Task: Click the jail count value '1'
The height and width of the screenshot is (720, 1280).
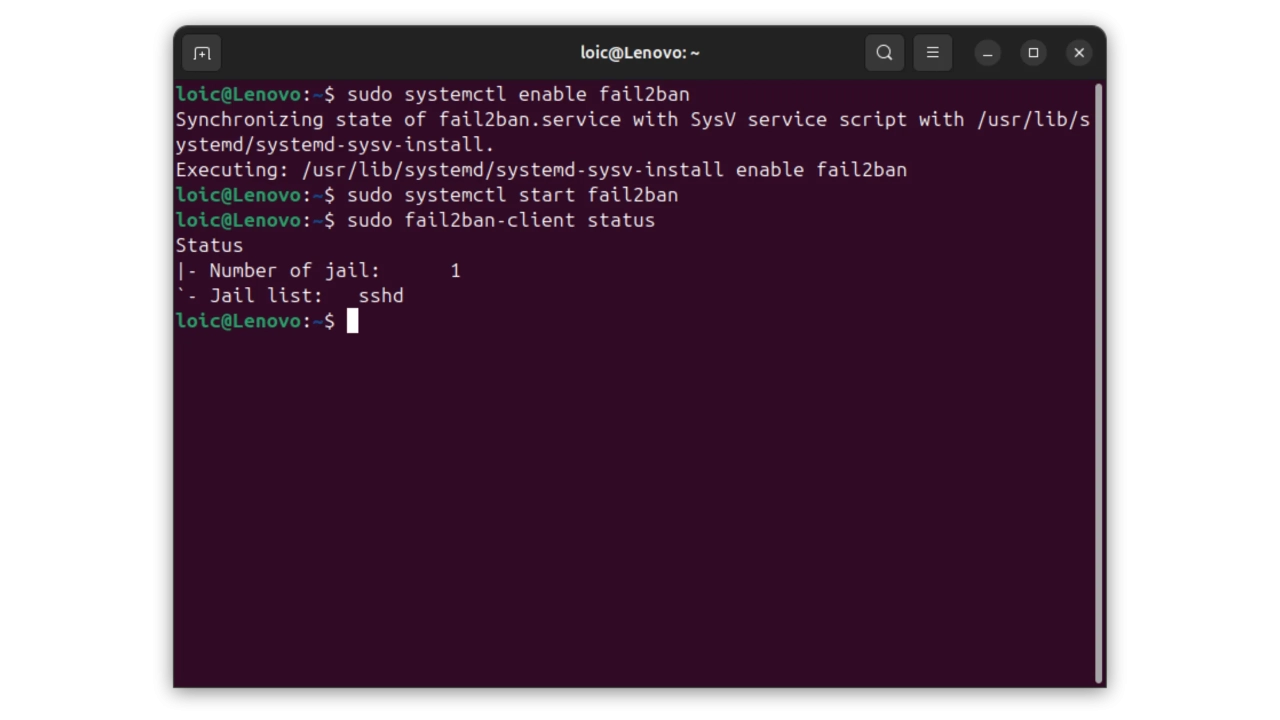Action: click(x=455, y=271)
